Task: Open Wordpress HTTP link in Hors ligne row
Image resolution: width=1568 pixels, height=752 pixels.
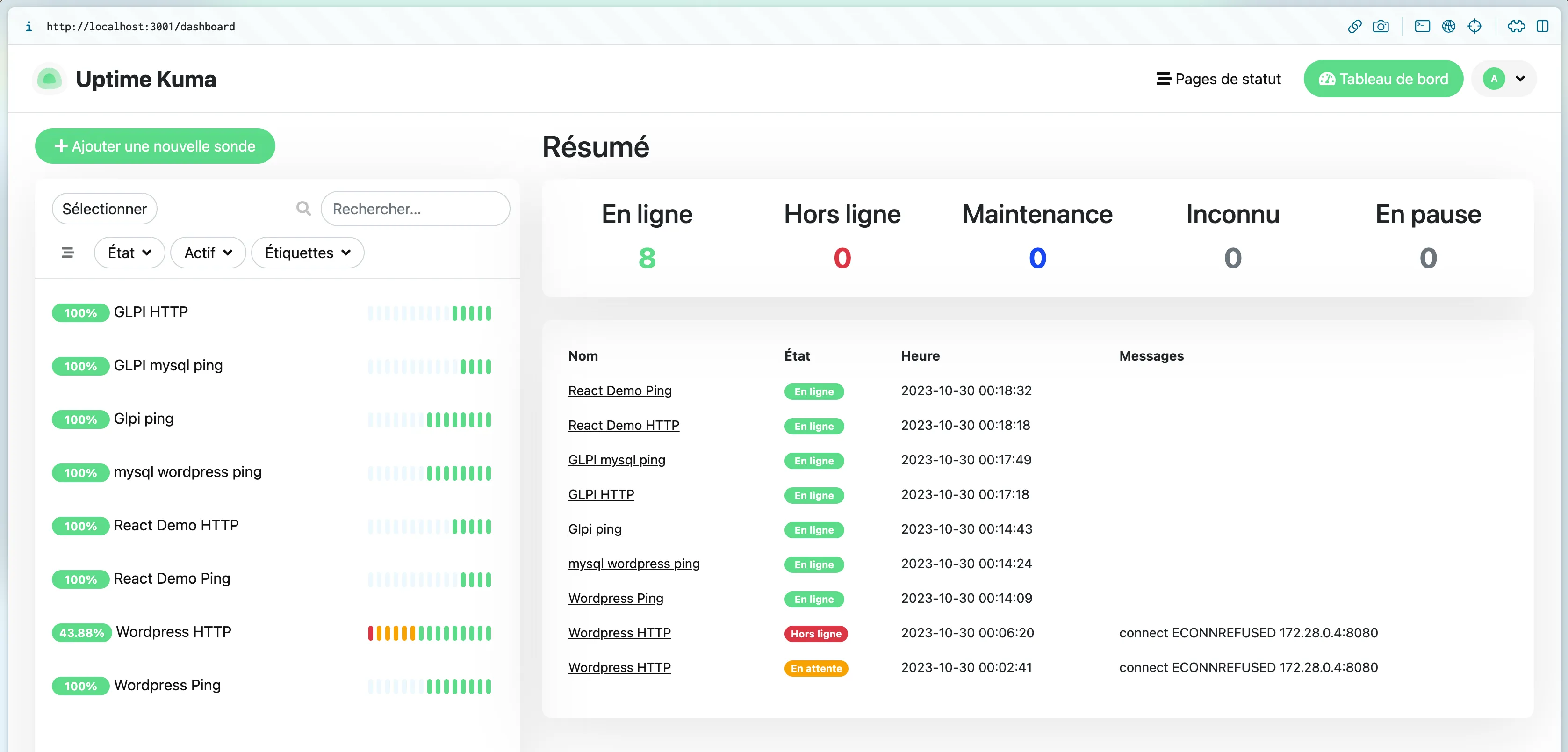Action: (x=619, y=633)
